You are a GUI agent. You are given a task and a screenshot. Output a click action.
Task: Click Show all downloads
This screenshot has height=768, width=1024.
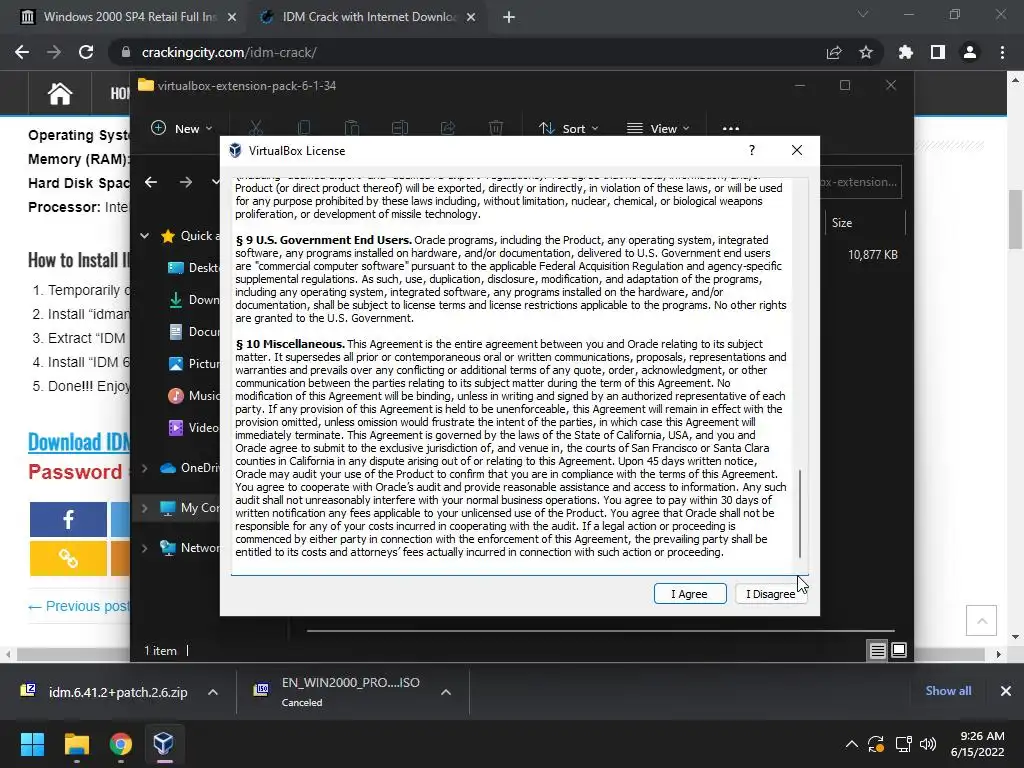point(948,691)
